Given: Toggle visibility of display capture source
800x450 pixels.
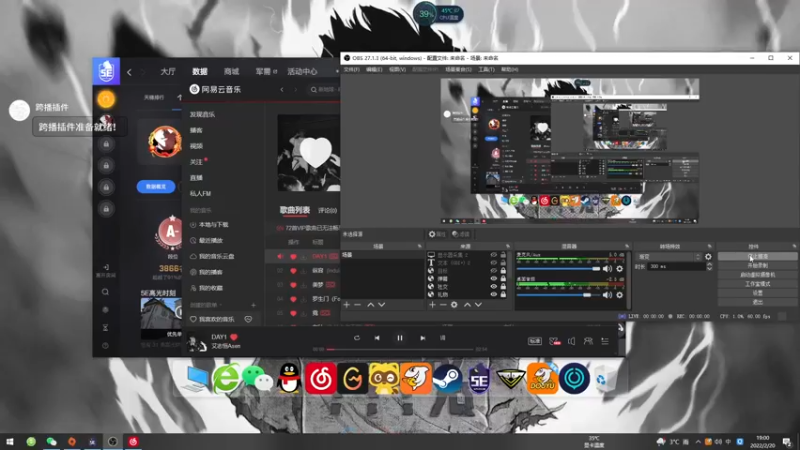Looking at the screenshot, I should point(493,255).
